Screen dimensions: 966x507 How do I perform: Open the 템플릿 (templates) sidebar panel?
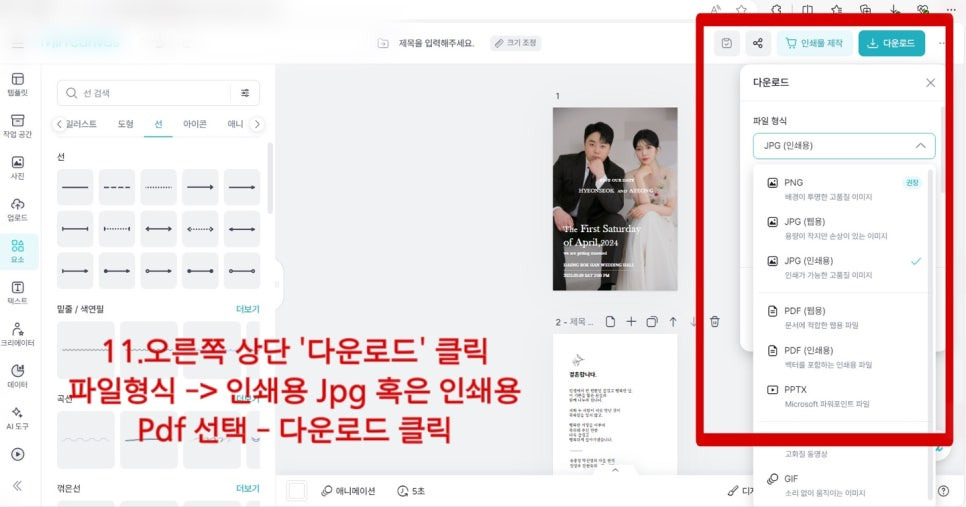[x=17, y=84]
